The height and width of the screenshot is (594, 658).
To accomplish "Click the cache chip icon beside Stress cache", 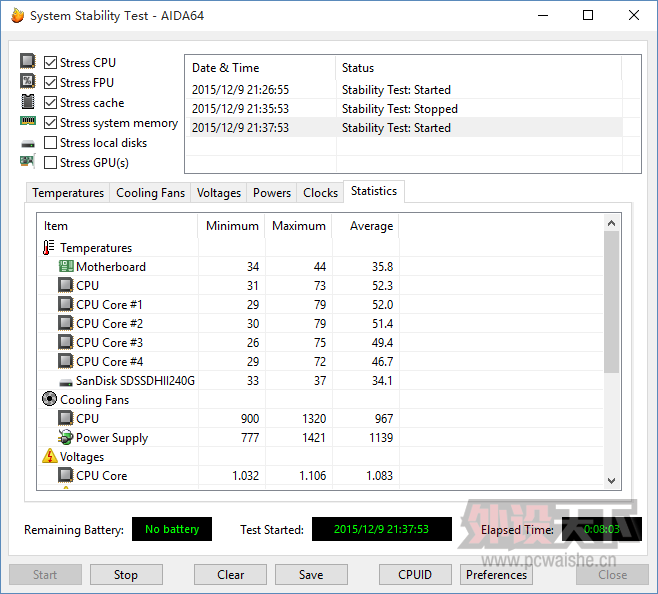I will (x=28, y=101).
